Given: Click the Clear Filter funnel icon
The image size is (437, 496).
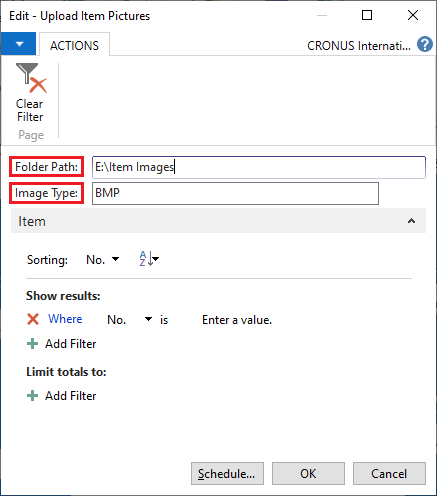Looking at the screenshot, I should point(31,78).
